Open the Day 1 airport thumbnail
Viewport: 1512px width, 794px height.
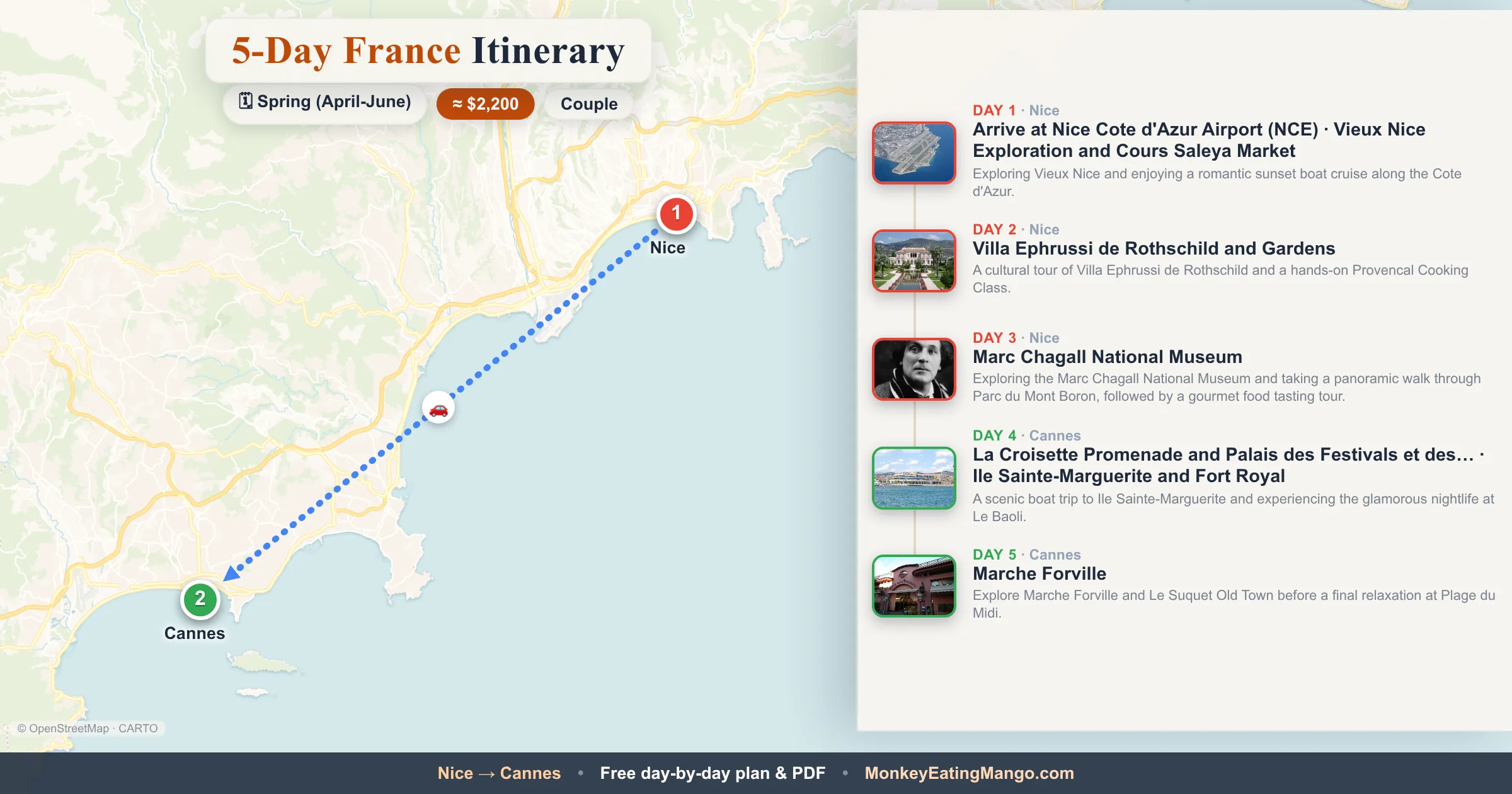tap(914, 153)
